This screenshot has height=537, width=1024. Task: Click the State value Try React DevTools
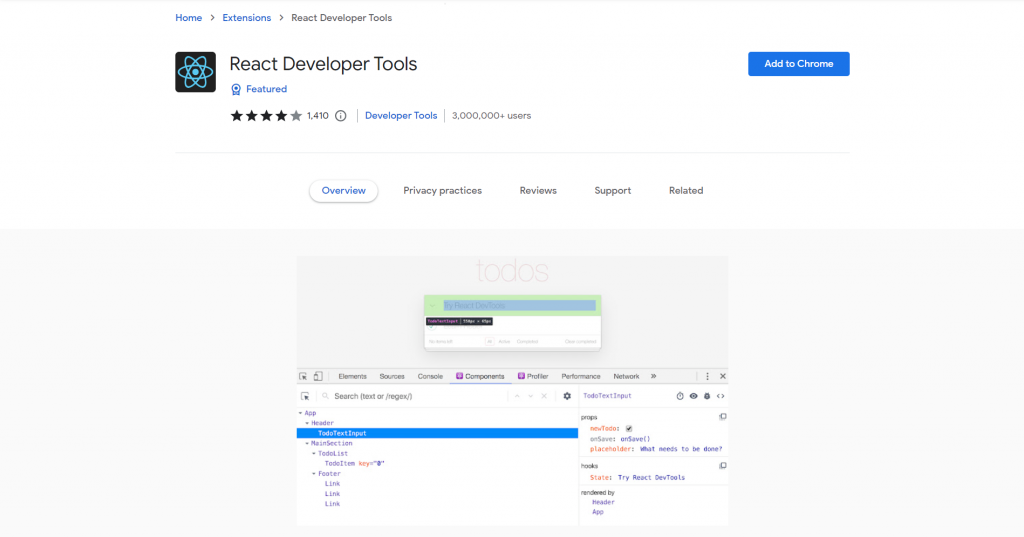click(x=651, y=478)
